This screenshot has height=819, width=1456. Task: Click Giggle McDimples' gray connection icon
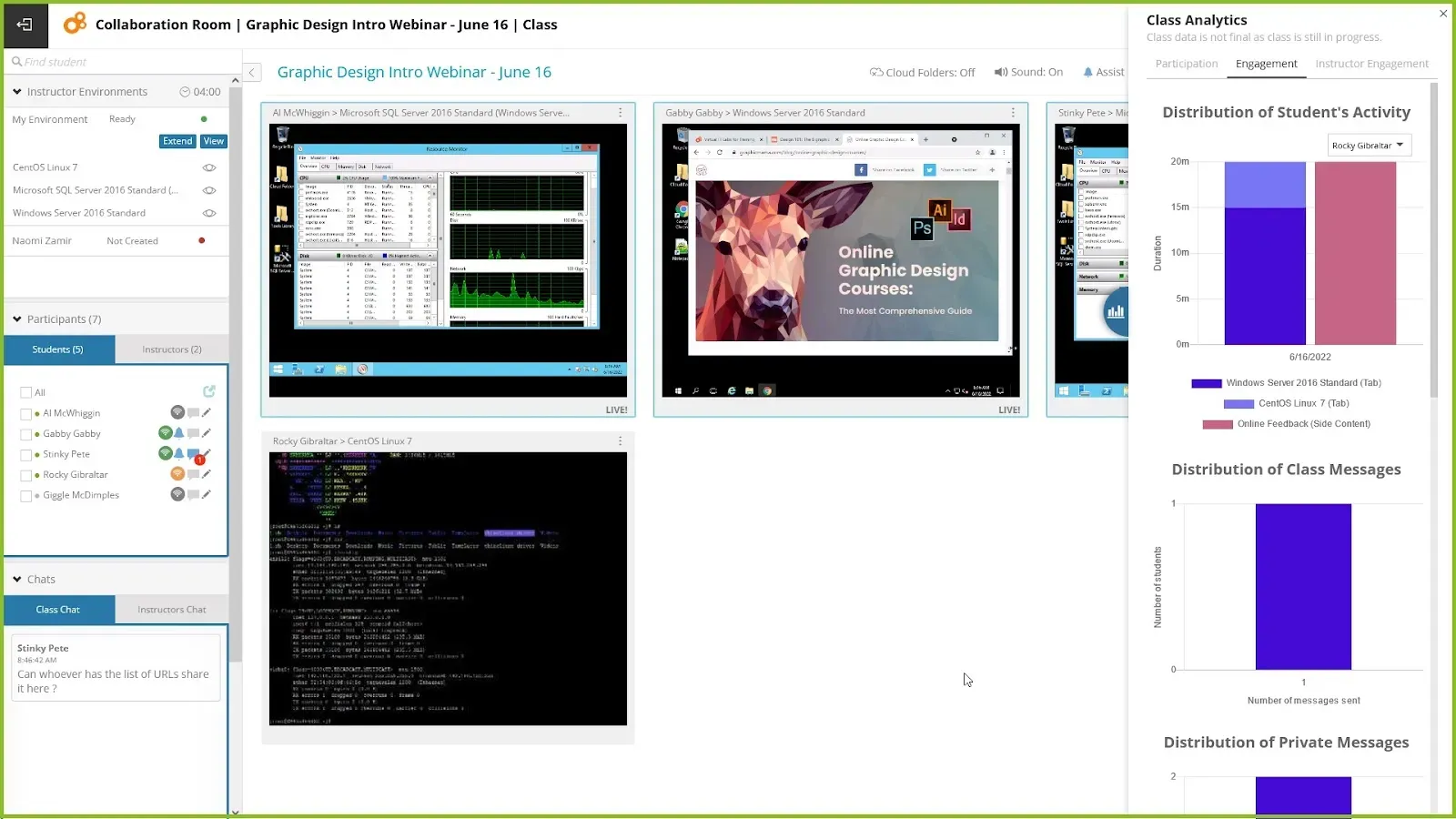coord(177,494)
